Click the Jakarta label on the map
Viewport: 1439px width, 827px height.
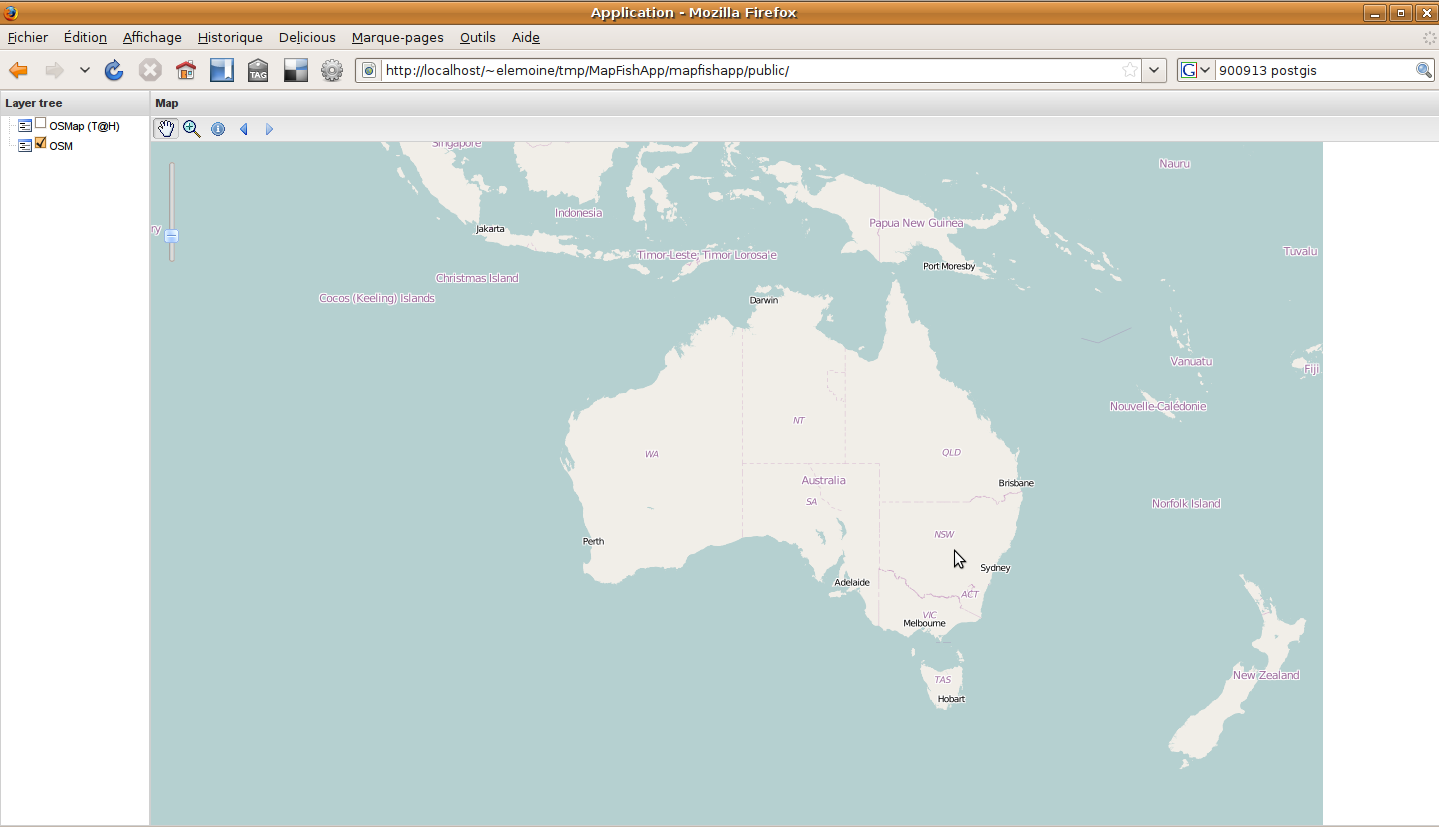coord(490,229)
